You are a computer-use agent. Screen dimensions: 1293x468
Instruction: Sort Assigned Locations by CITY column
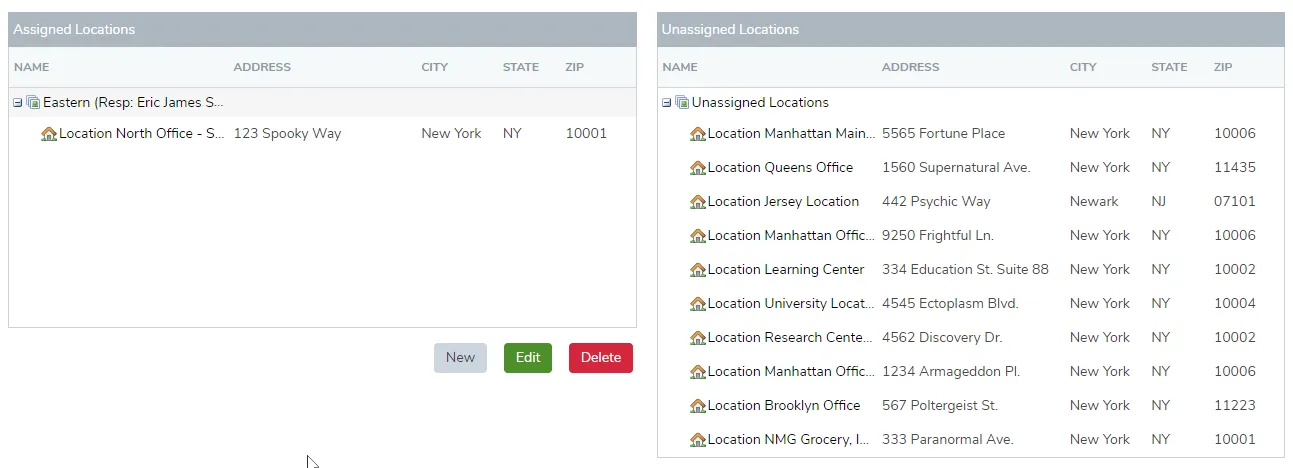pyautogui.click(x=435, y=67)
